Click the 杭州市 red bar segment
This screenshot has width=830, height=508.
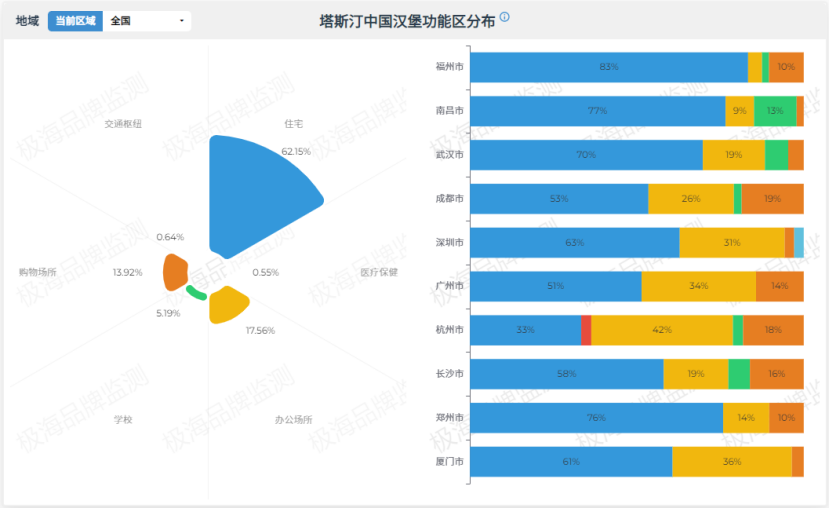586,330
